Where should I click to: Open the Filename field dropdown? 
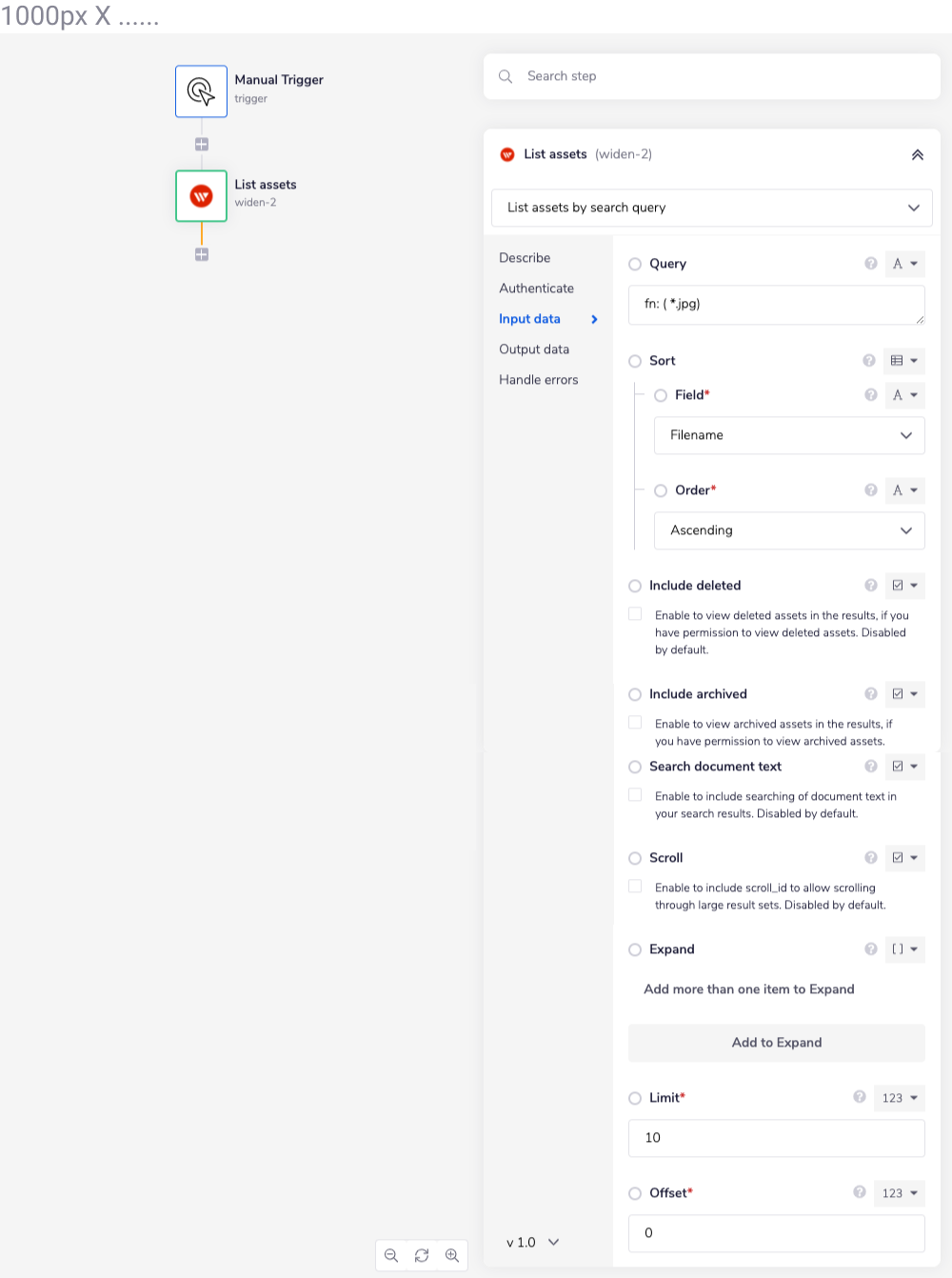point(789,435)
